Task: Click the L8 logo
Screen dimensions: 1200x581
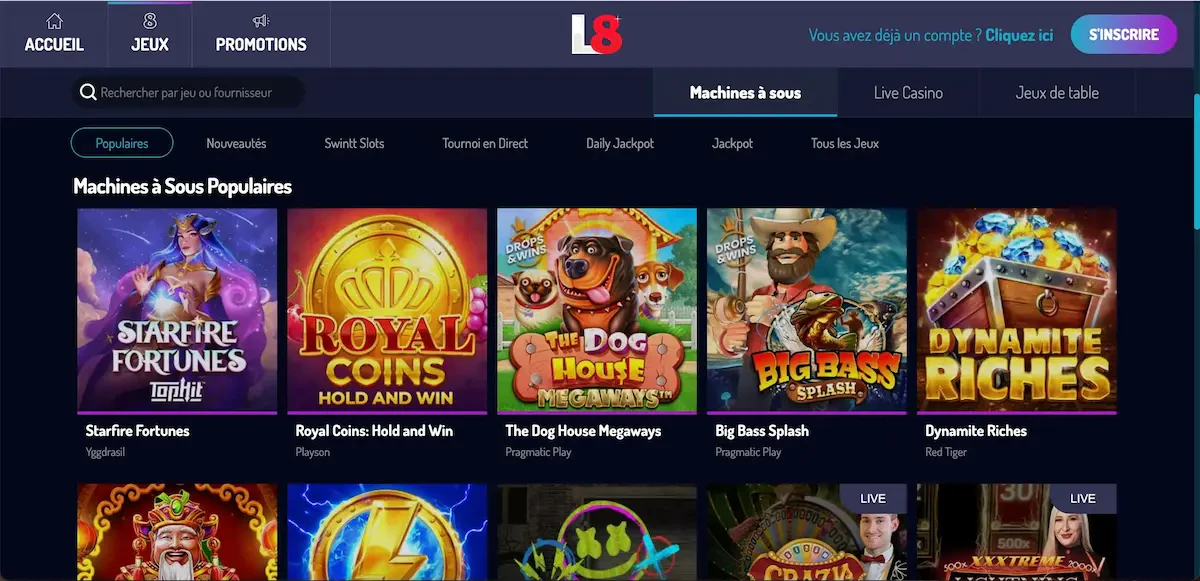Action: (x=597, y=34)
